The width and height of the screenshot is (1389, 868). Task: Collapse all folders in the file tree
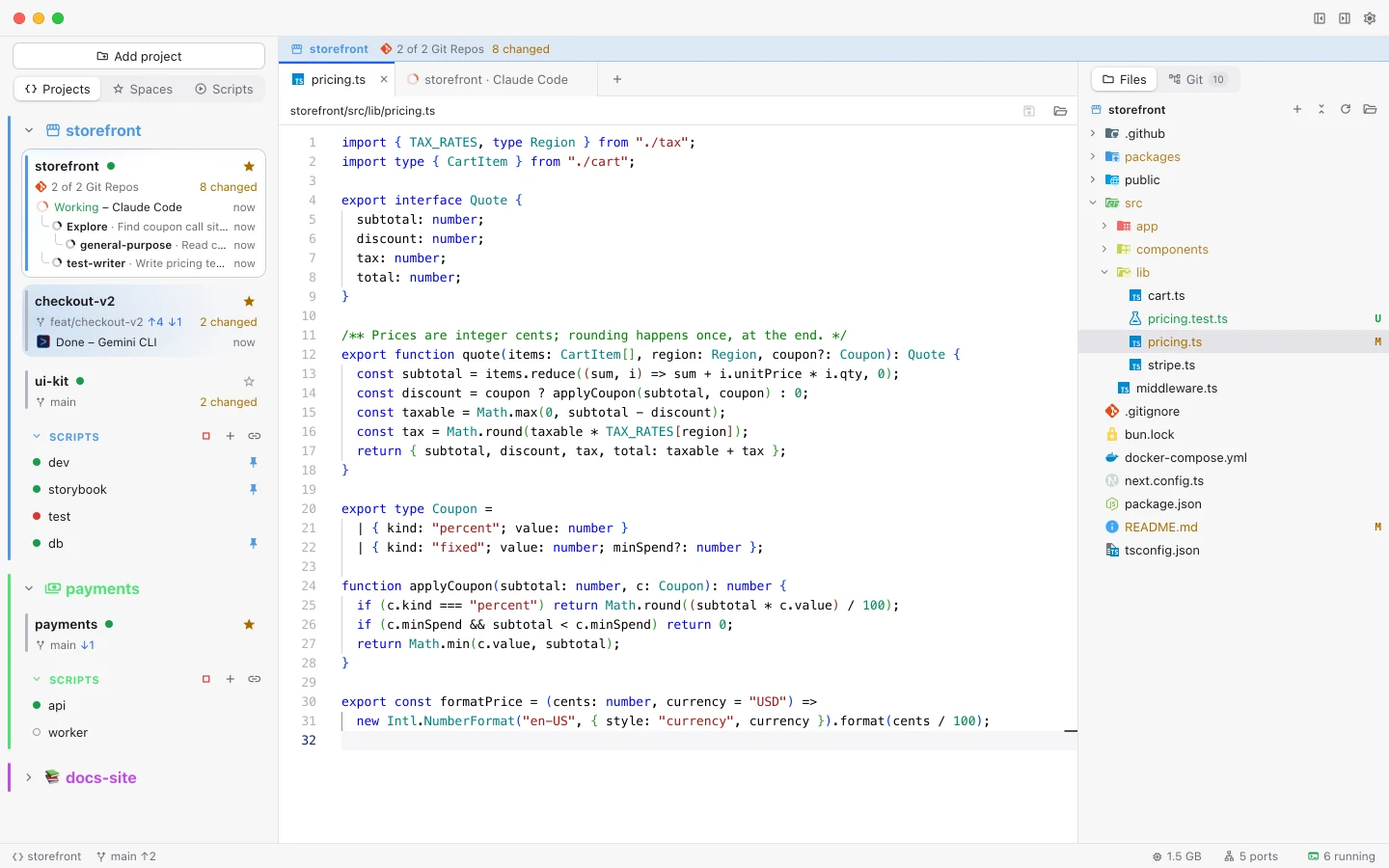1321,109
